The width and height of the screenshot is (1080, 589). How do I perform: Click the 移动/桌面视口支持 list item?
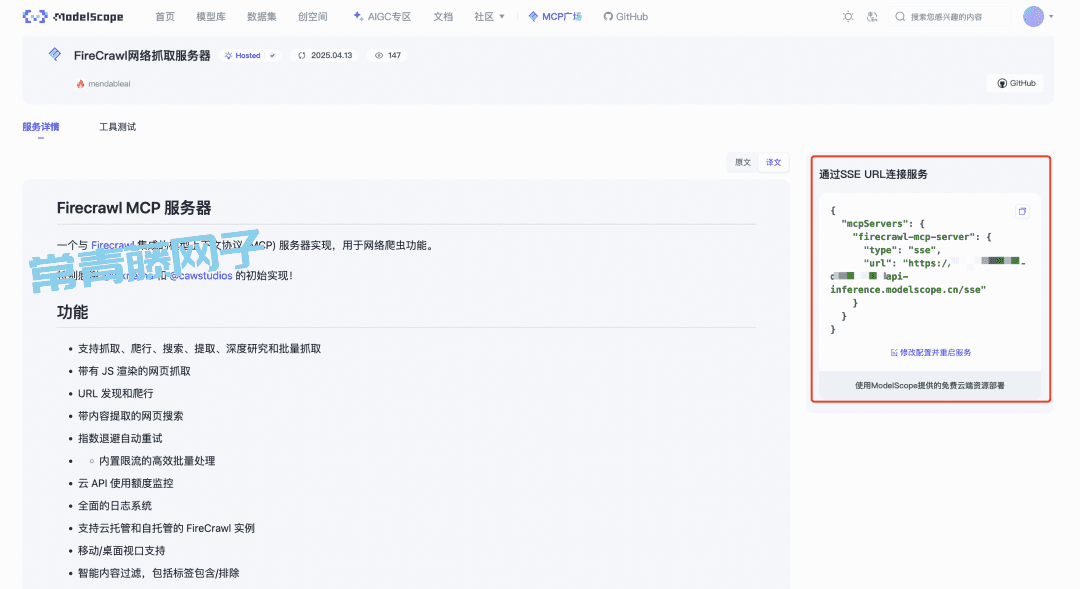point(121,550)
